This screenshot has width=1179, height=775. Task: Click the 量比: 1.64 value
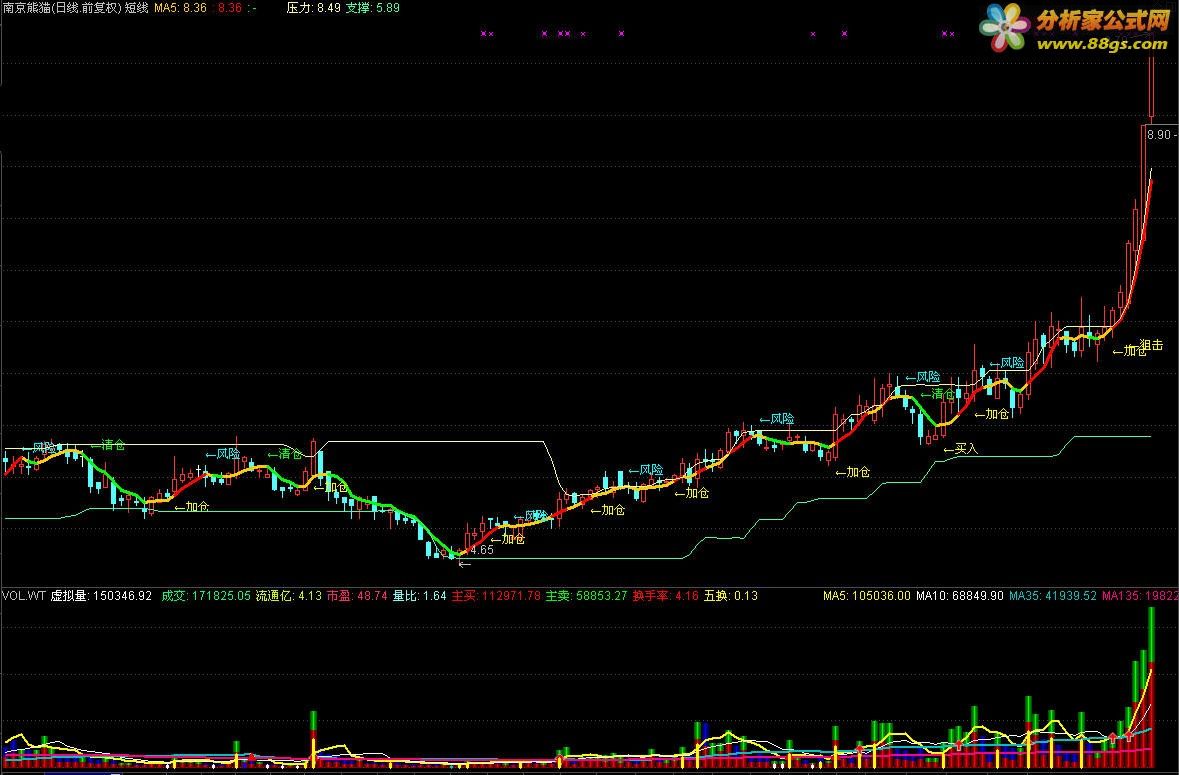coord(420,595)
